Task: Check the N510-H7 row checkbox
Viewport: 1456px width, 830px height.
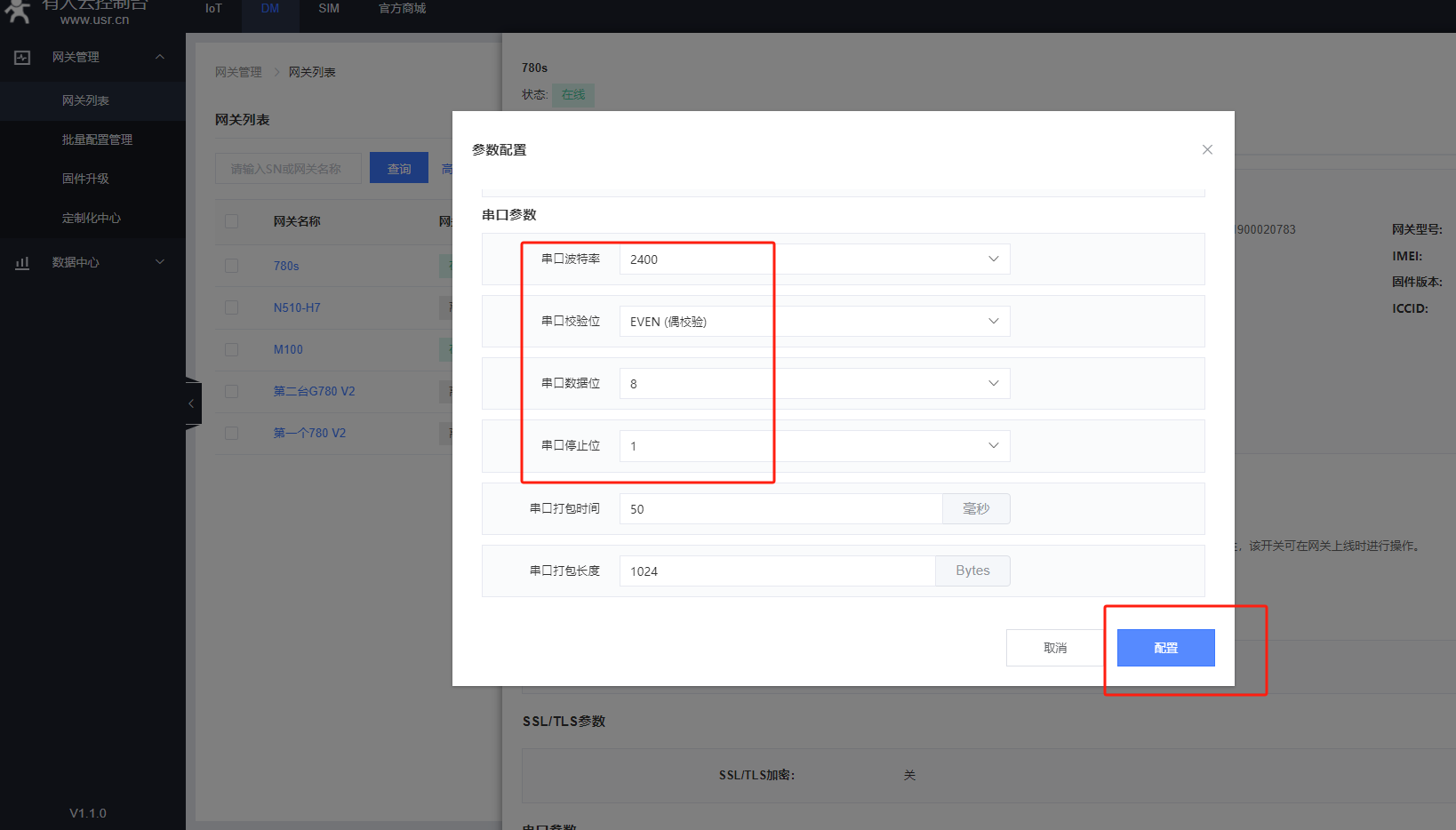Action: 232,307
